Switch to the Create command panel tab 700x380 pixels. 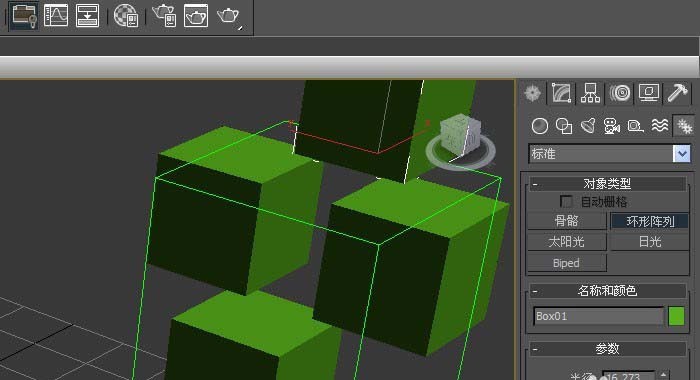[533, 93]
